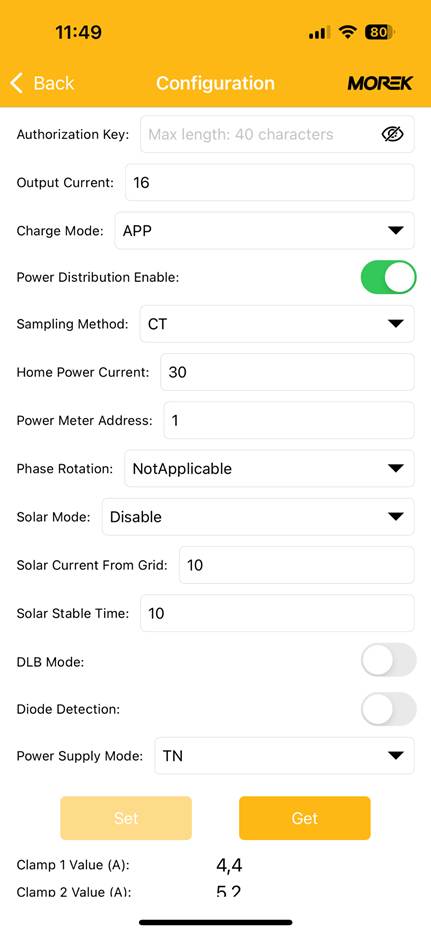
Task: Show Authorization Key using the eye icon
Action: 392,135
